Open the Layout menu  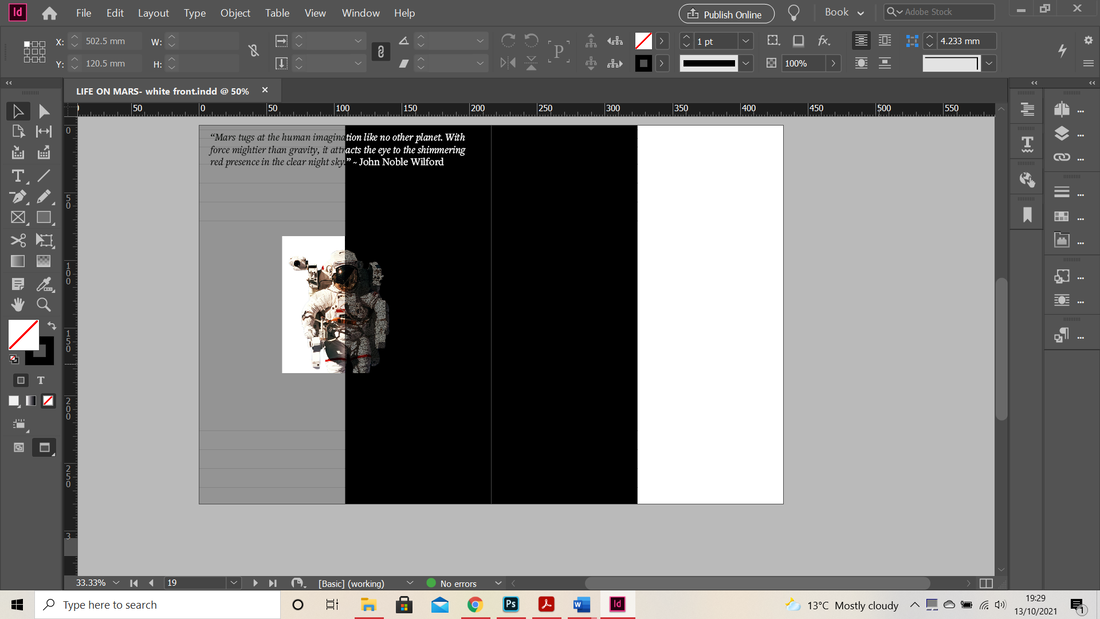[x=153, y=13]
